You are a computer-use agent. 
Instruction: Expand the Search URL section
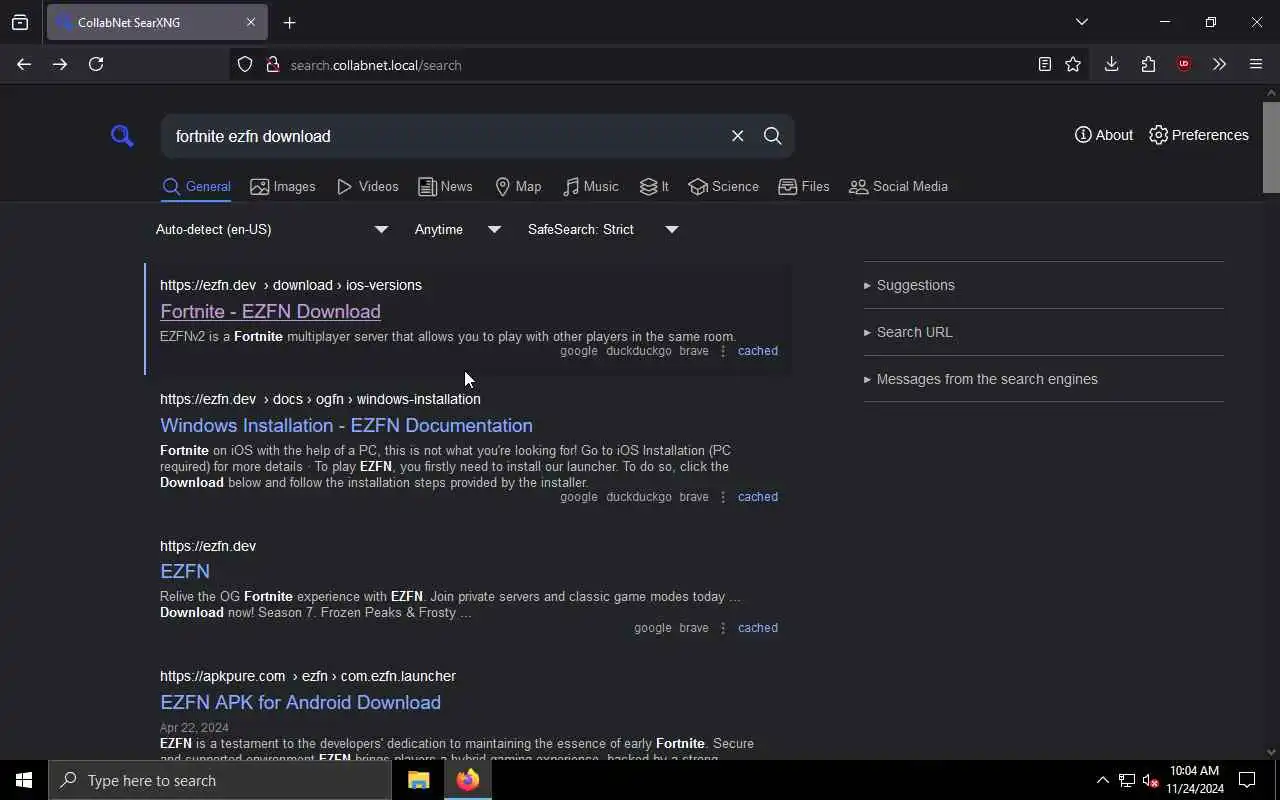coord(1043,332)
